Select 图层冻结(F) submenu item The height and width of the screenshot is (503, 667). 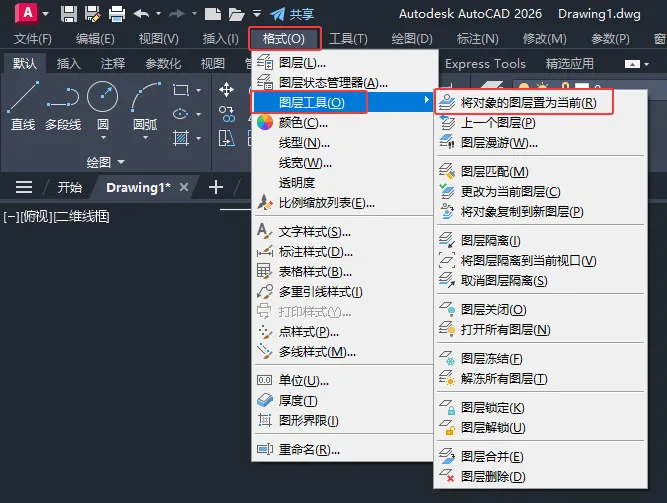[540, 358]
